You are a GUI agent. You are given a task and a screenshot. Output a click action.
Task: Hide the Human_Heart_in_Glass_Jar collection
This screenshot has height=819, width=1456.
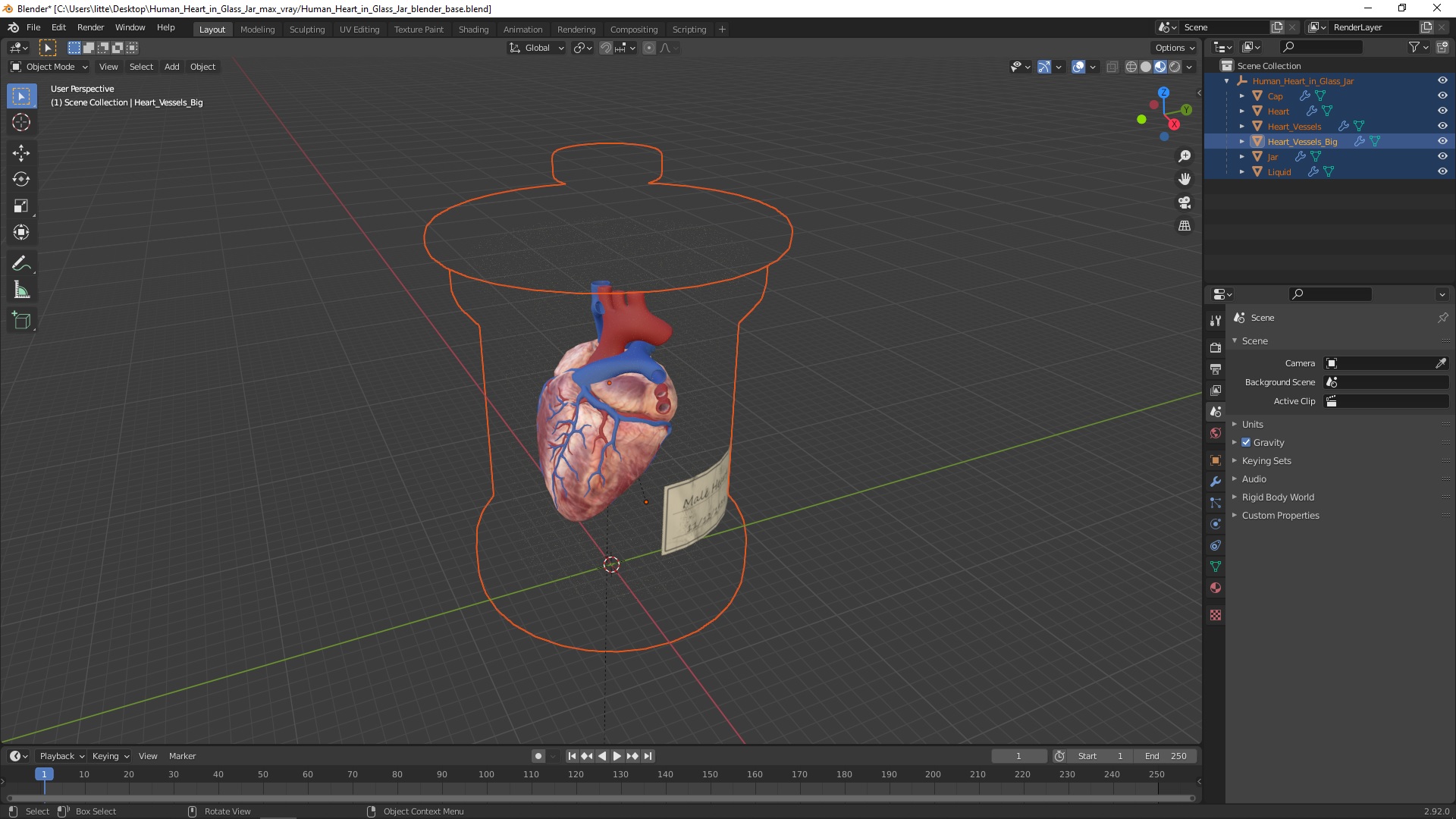click(x=1442, y=80)
